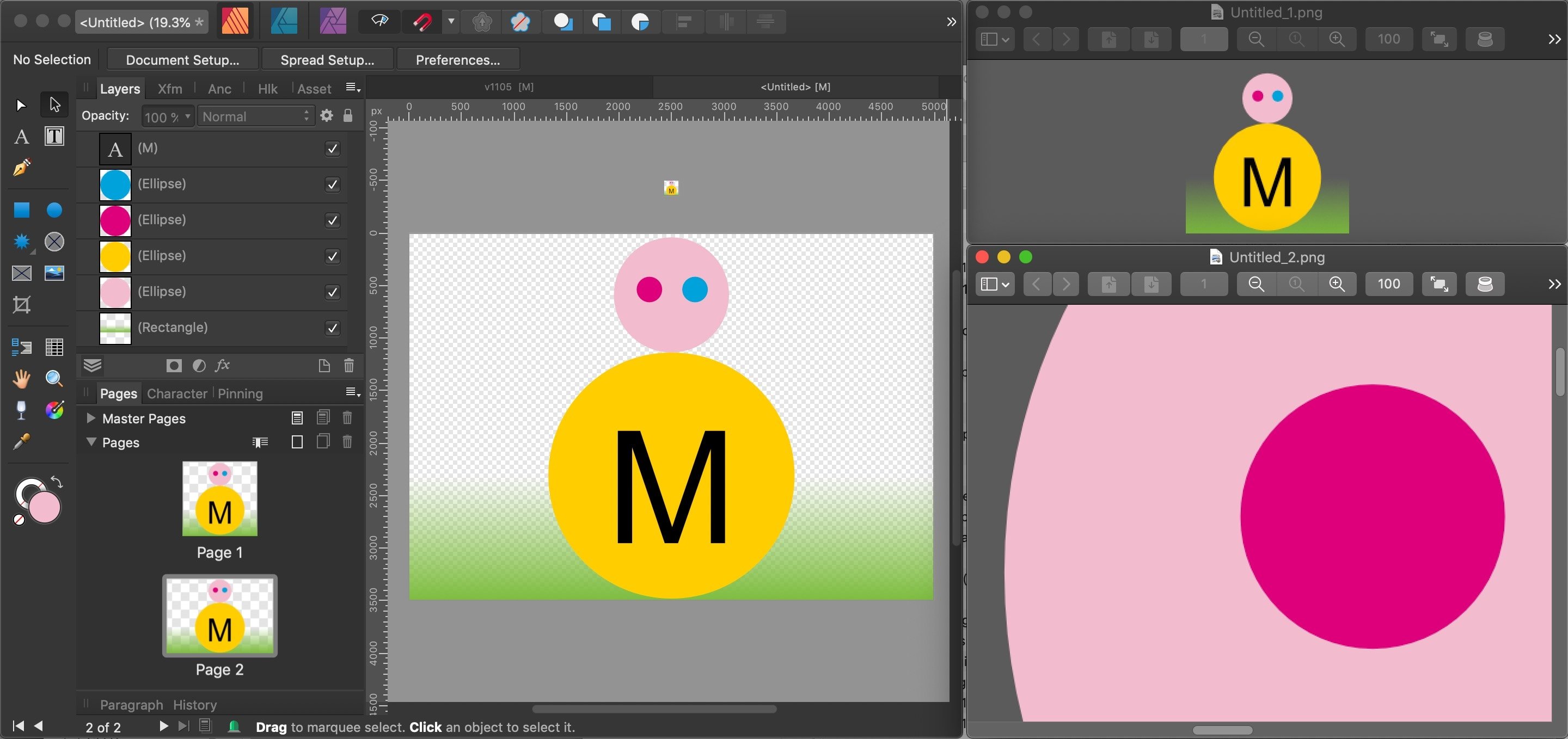
Task: Select the View hand tool
Action: 21,379
